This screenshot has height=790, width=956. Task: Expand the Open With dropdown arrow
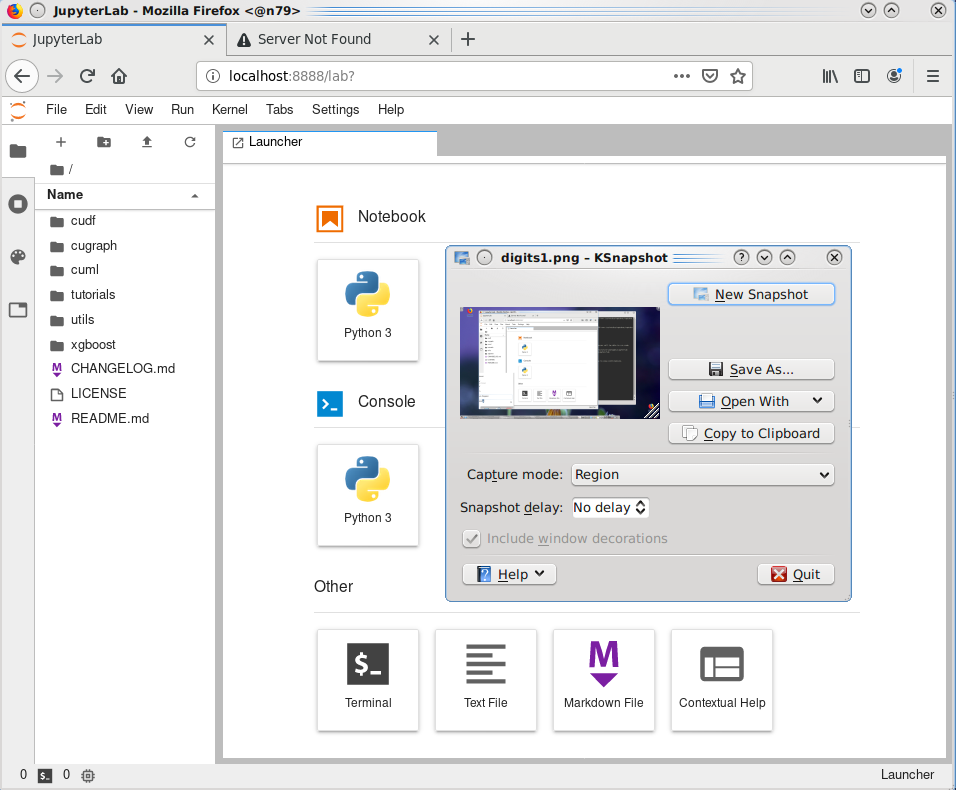tap(818, 400)
